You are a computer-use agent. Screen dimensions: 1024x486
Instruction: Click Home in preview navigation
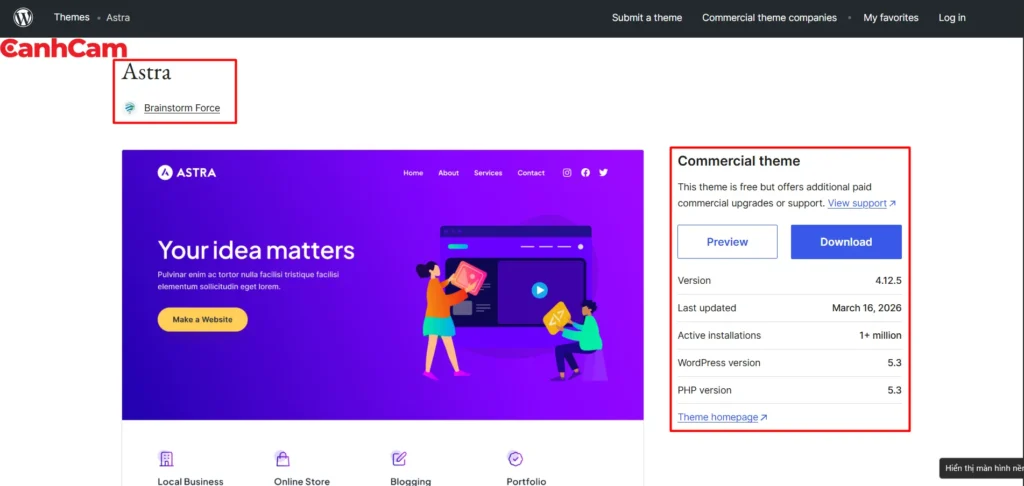tap(413, 173)
